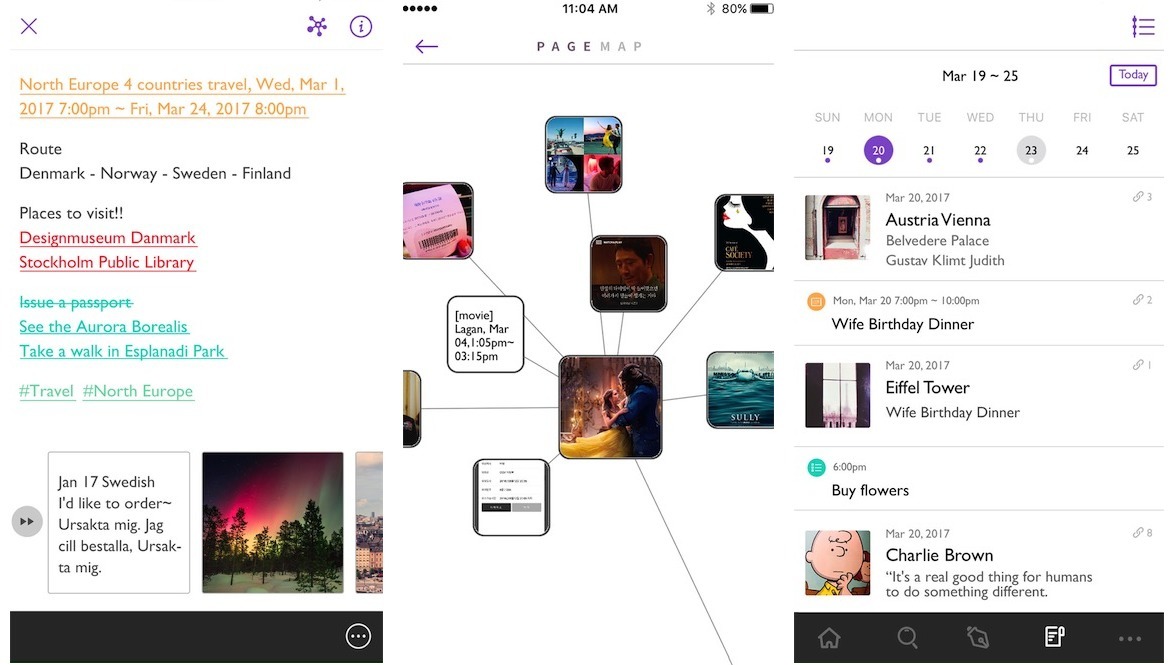
Task: Select Monday 20 in the week strip
Action: [x=878, y=151]
